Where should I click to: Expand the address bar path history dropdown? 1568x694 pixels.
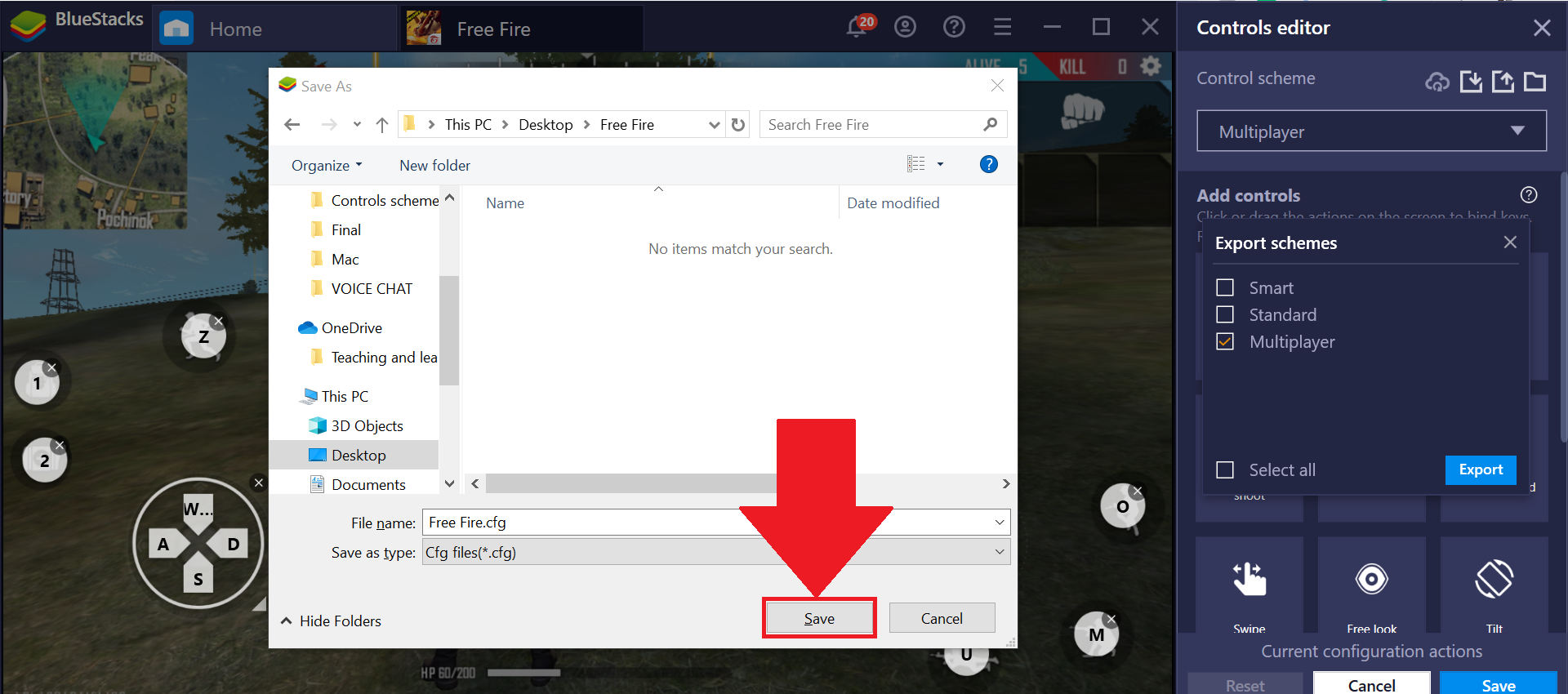pyautogui.click(x=715, y=125)
